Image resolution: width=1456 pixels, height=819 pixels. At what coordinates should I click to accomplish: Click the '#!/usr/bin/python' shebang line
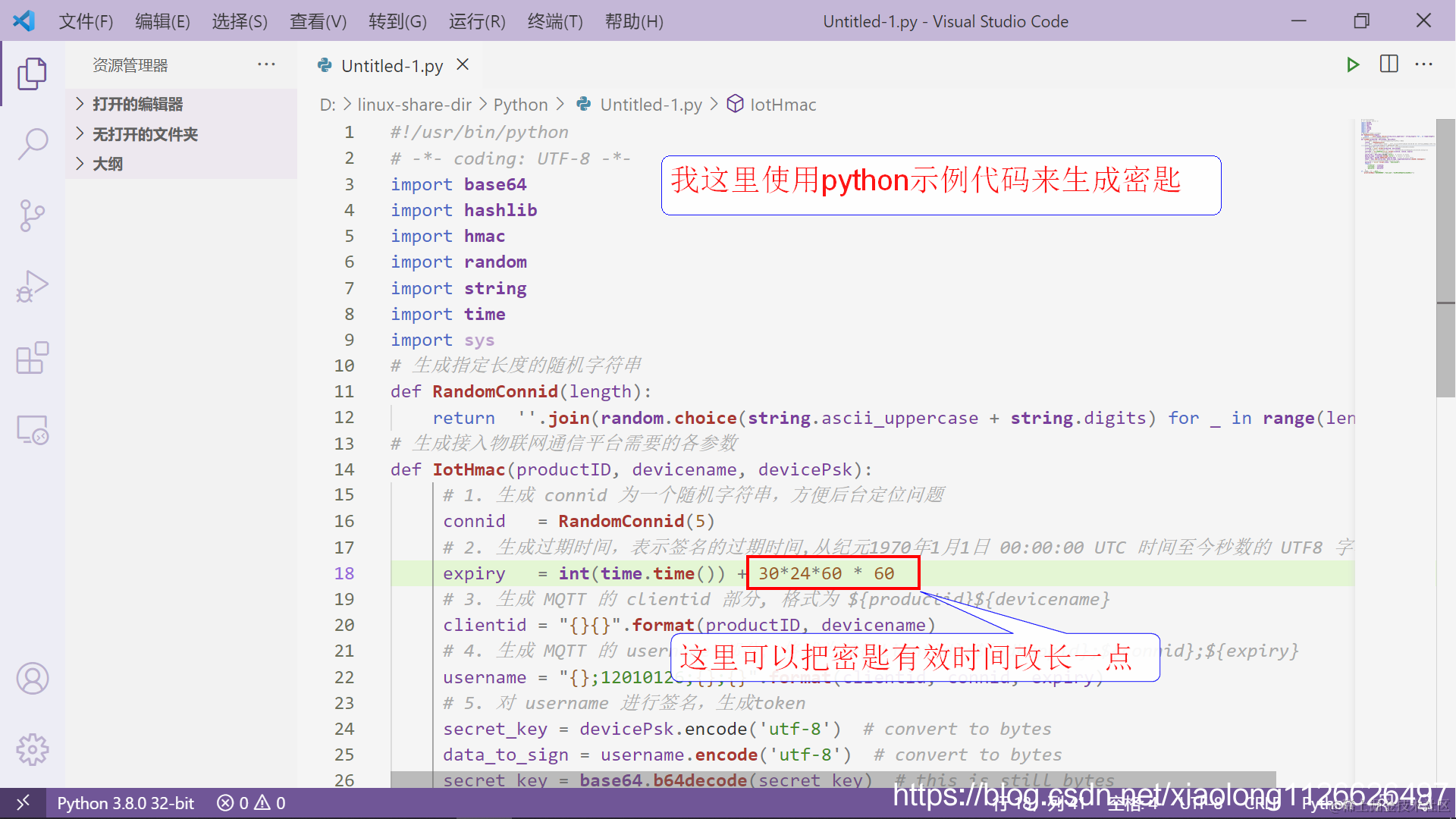(479, 132)
